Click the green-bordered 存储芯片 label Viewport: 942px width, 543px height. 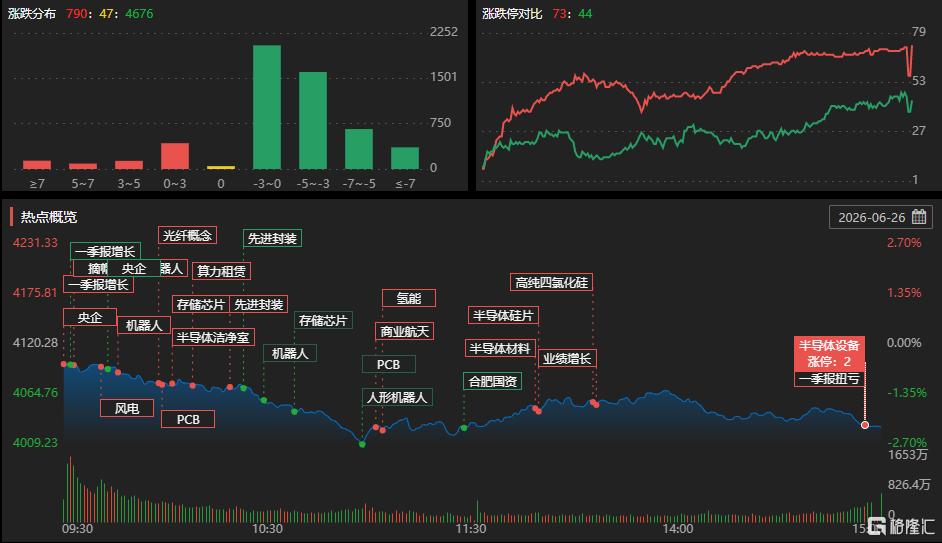tap(323, 321)
